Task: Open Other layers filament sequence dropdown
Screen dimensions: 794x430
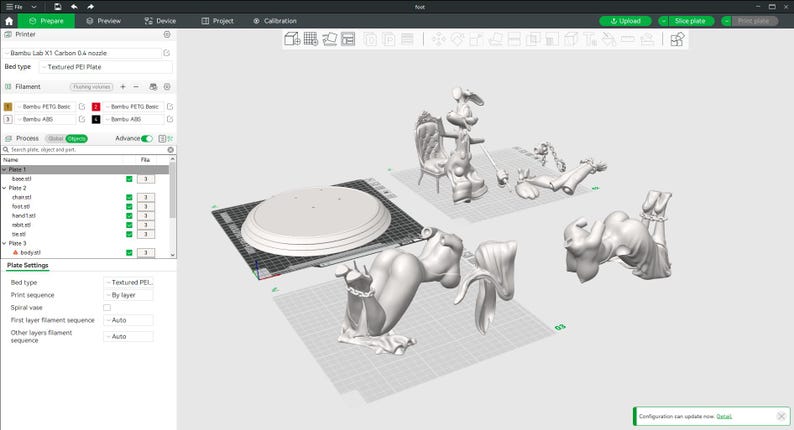Action: 128,336
